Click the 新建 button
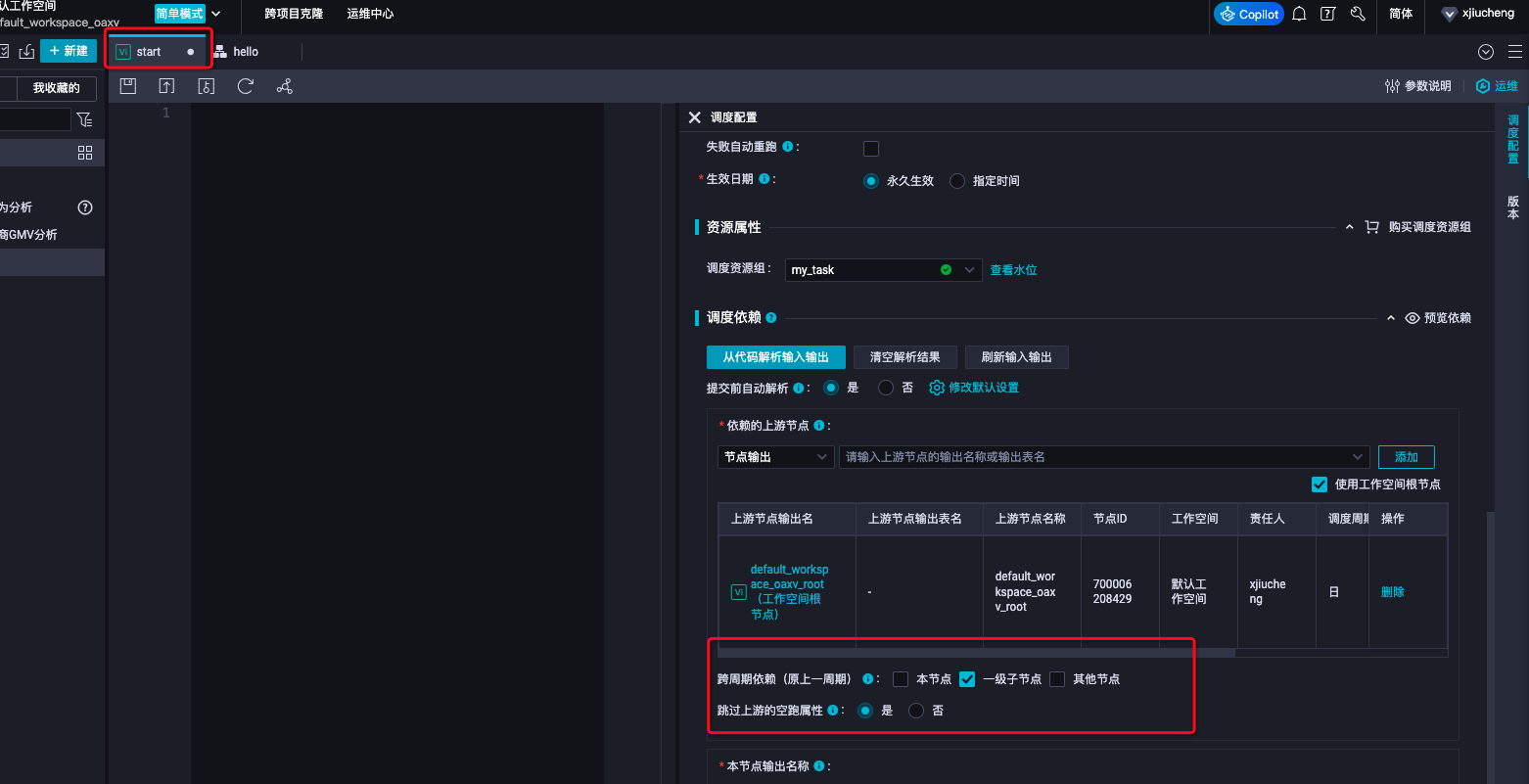This screenshot has width=1529, height=784. tap(69, 51)
